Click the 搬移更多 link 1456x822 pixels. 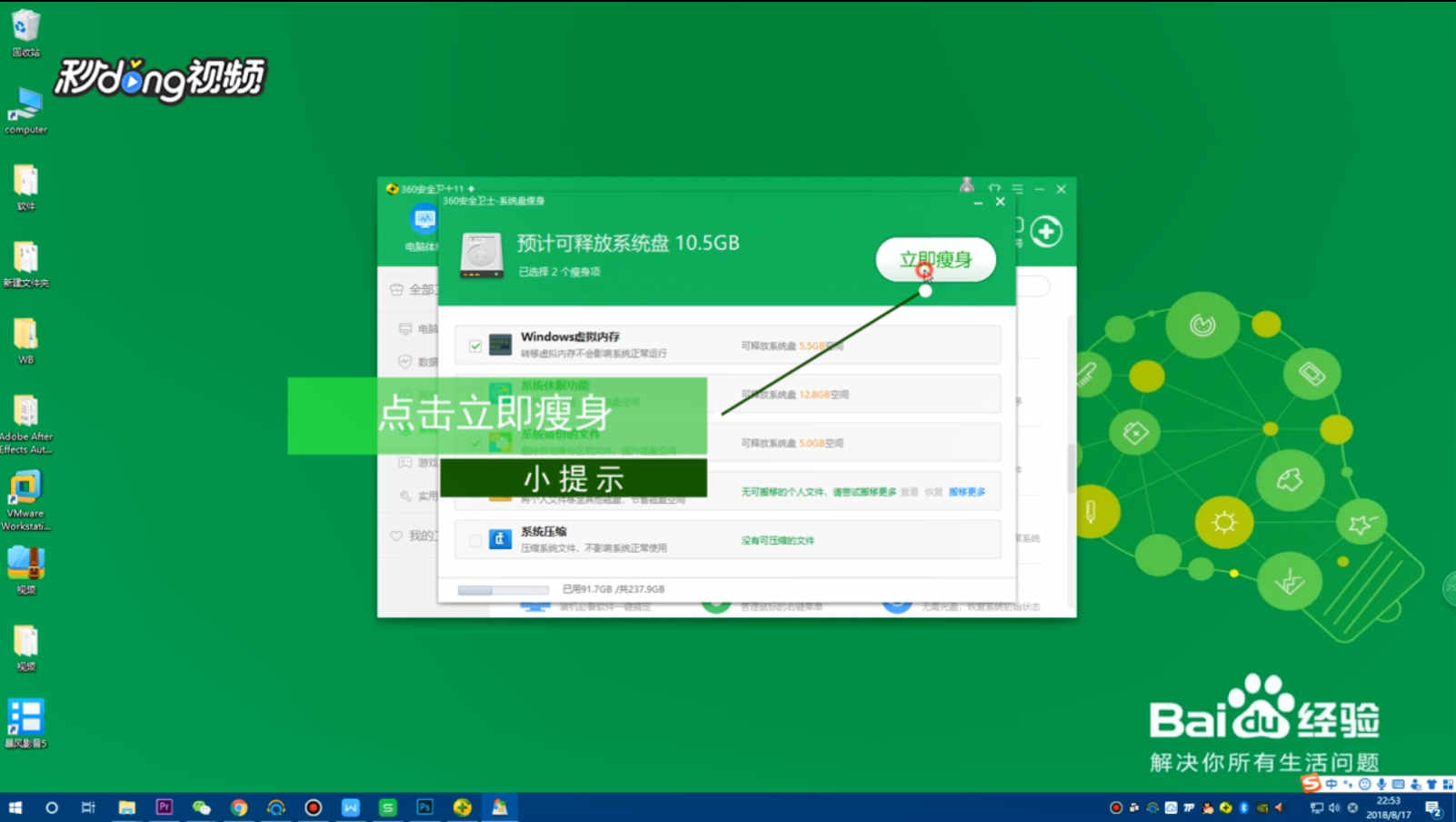967,492
